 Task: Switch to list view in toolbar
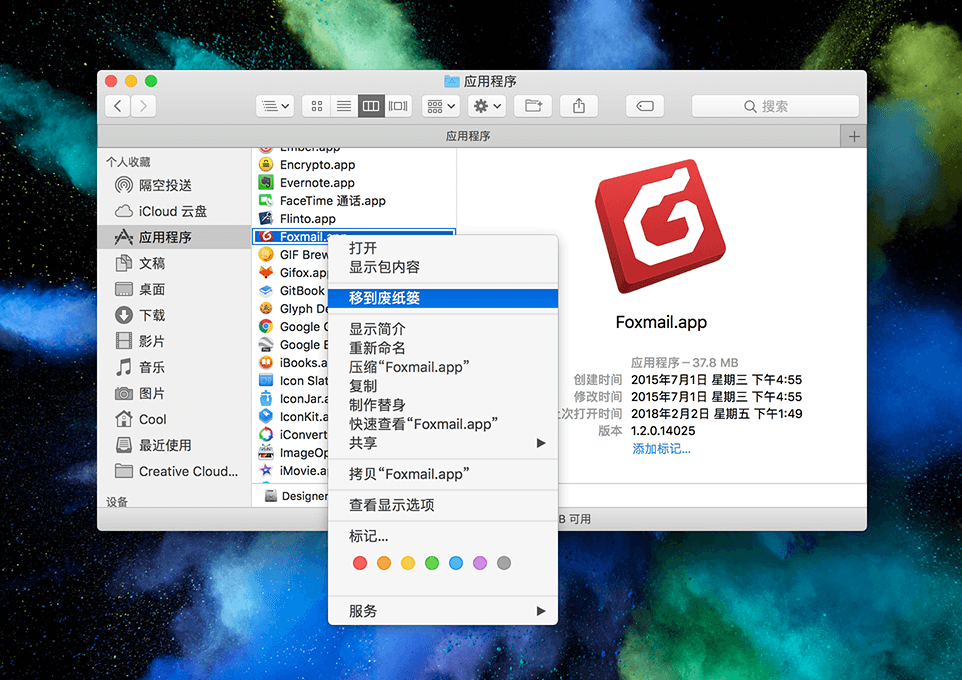344,106
